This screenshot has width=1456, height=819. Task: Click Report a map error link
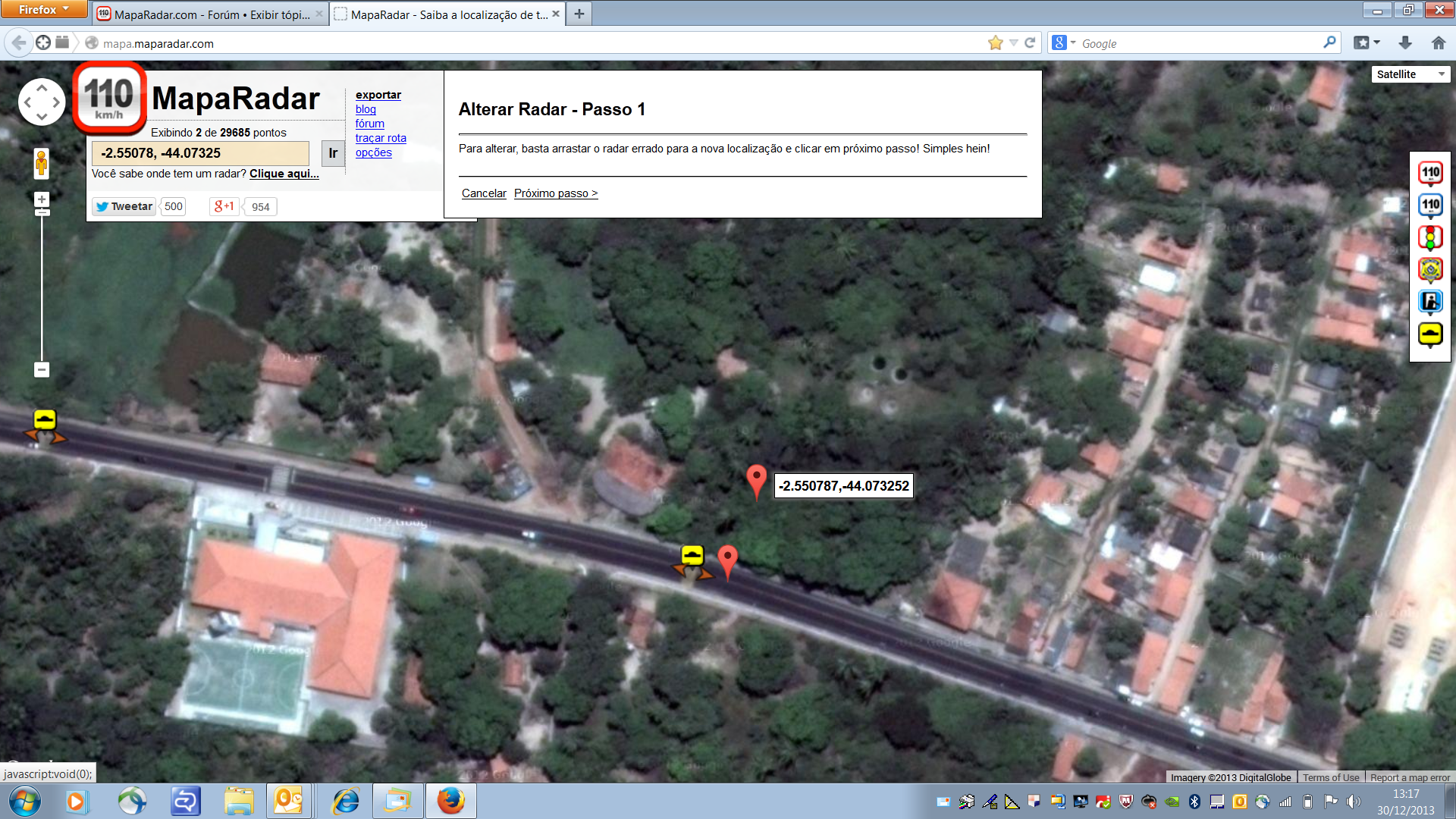point(1410,777)
